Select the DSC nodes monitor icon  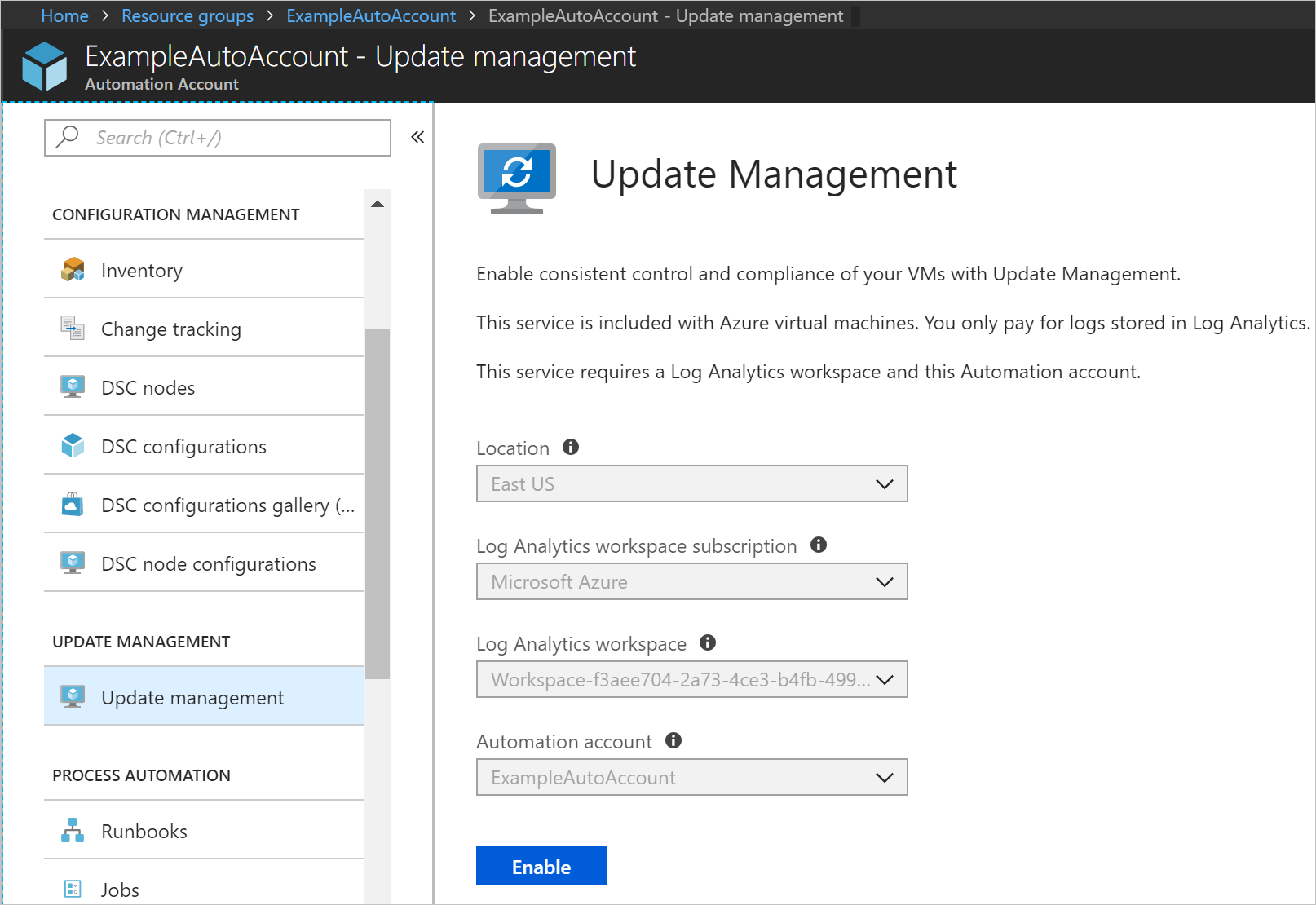[x=73, y=386]
